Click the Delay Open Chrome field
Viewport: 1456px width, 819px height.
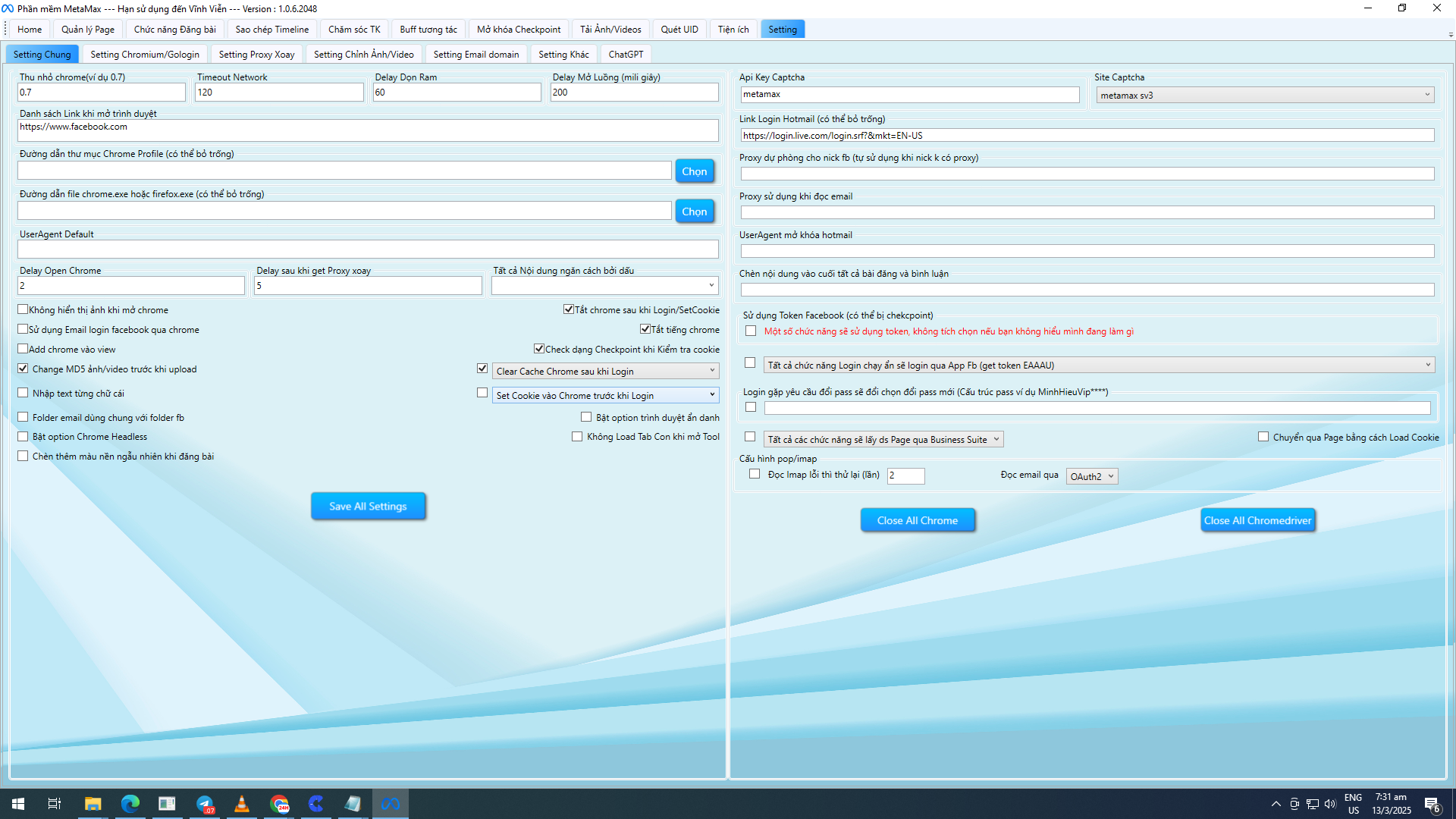point(131,286)
